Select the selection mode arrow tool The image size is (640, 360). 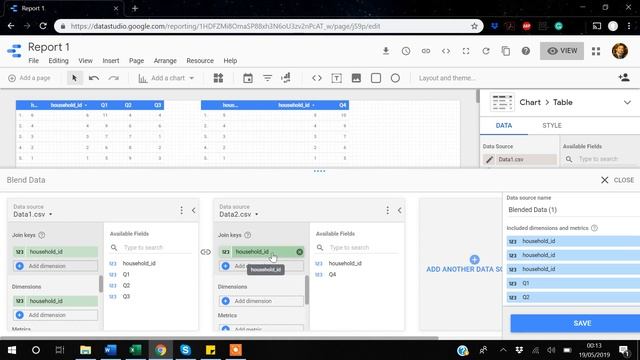[74, 78]
